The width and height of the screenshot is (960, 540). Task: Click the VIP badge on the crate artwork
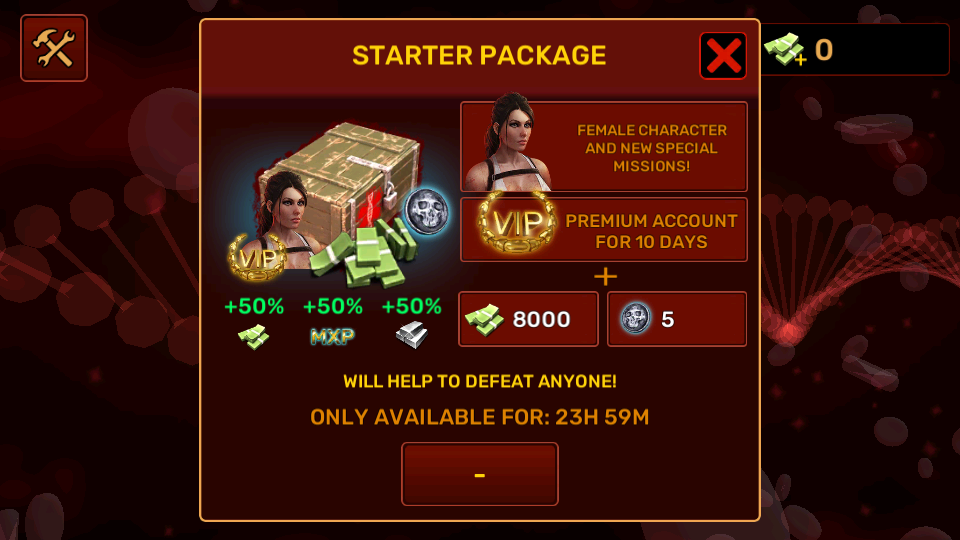257,257
